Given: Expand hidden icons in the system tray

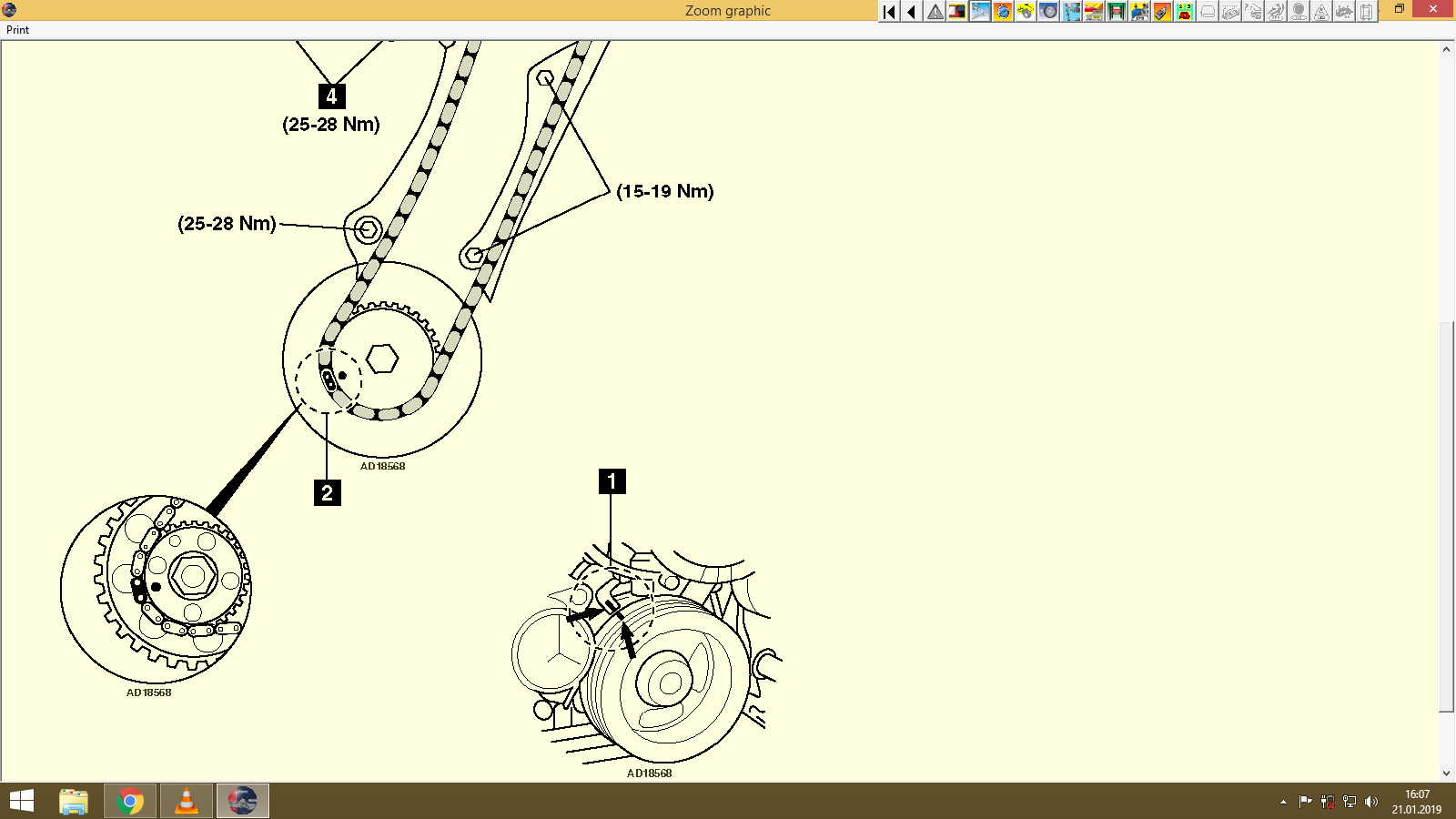Looking at the screenshot, I should tap(1283, 802).
